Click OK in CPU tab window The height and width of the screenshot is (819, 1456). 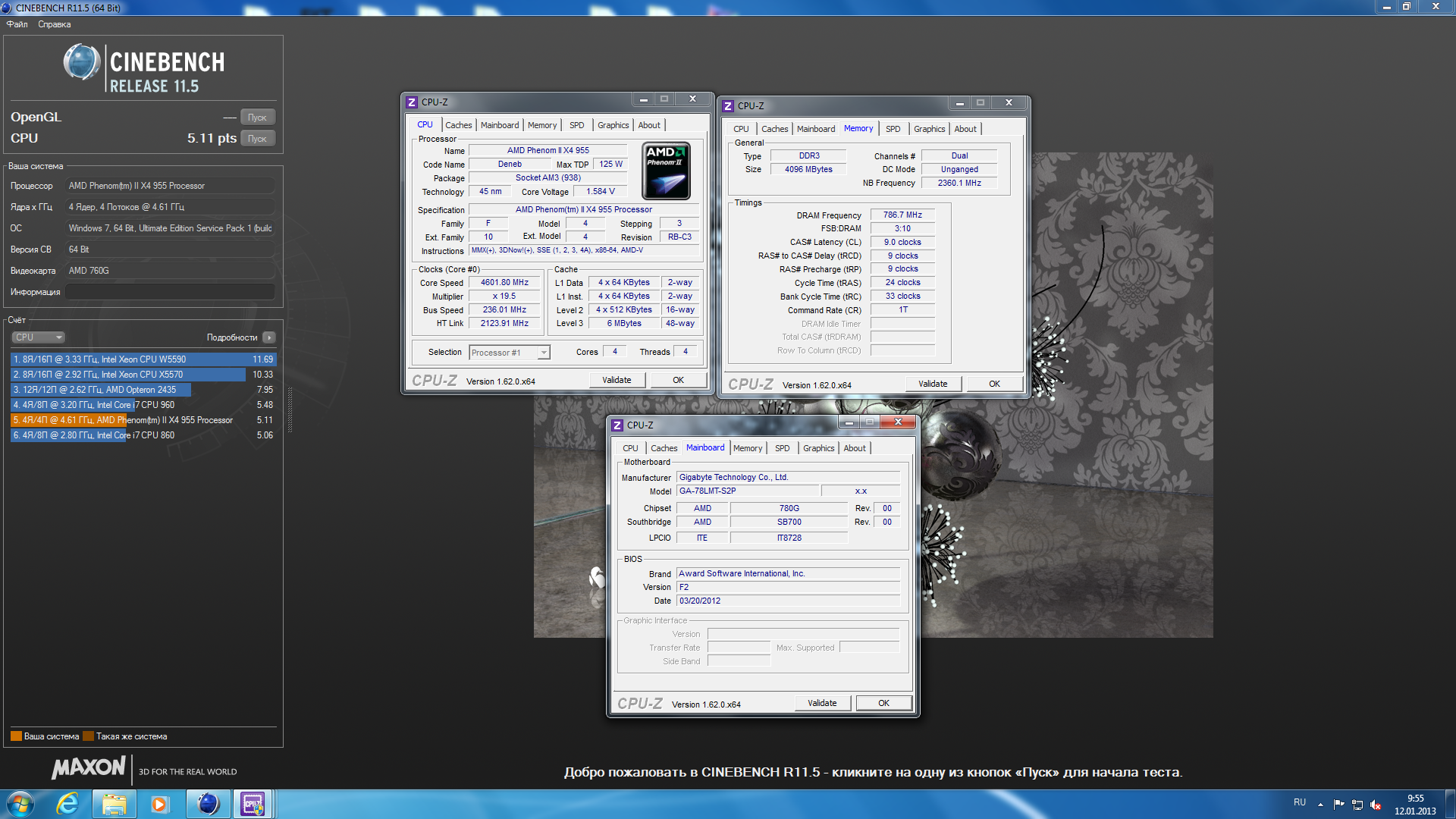[679, 380]
